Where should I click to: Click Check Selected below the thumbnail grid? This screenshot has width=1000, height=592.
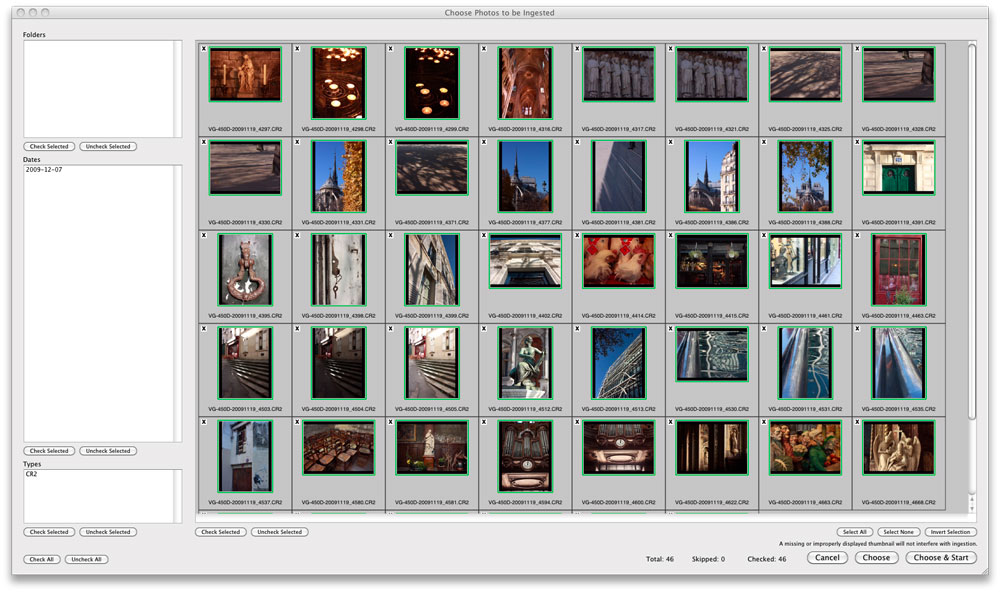coord(221,532)
